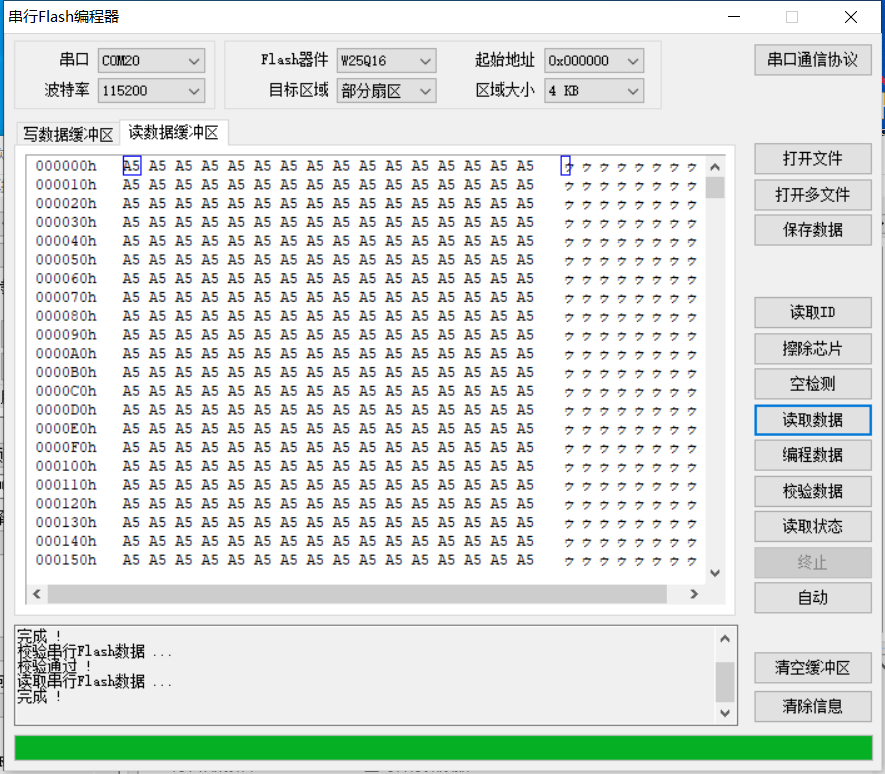Click the 自动 button

tap(813, 597)
